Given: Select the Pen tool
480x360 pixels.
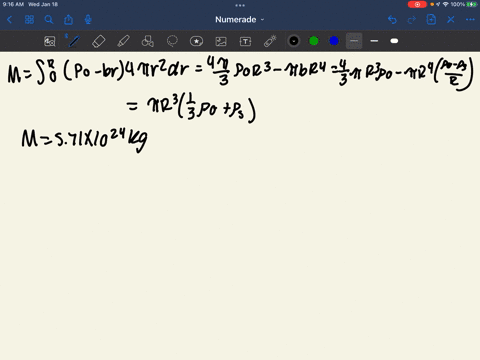Looking at the screenshot, I should 73,41.
